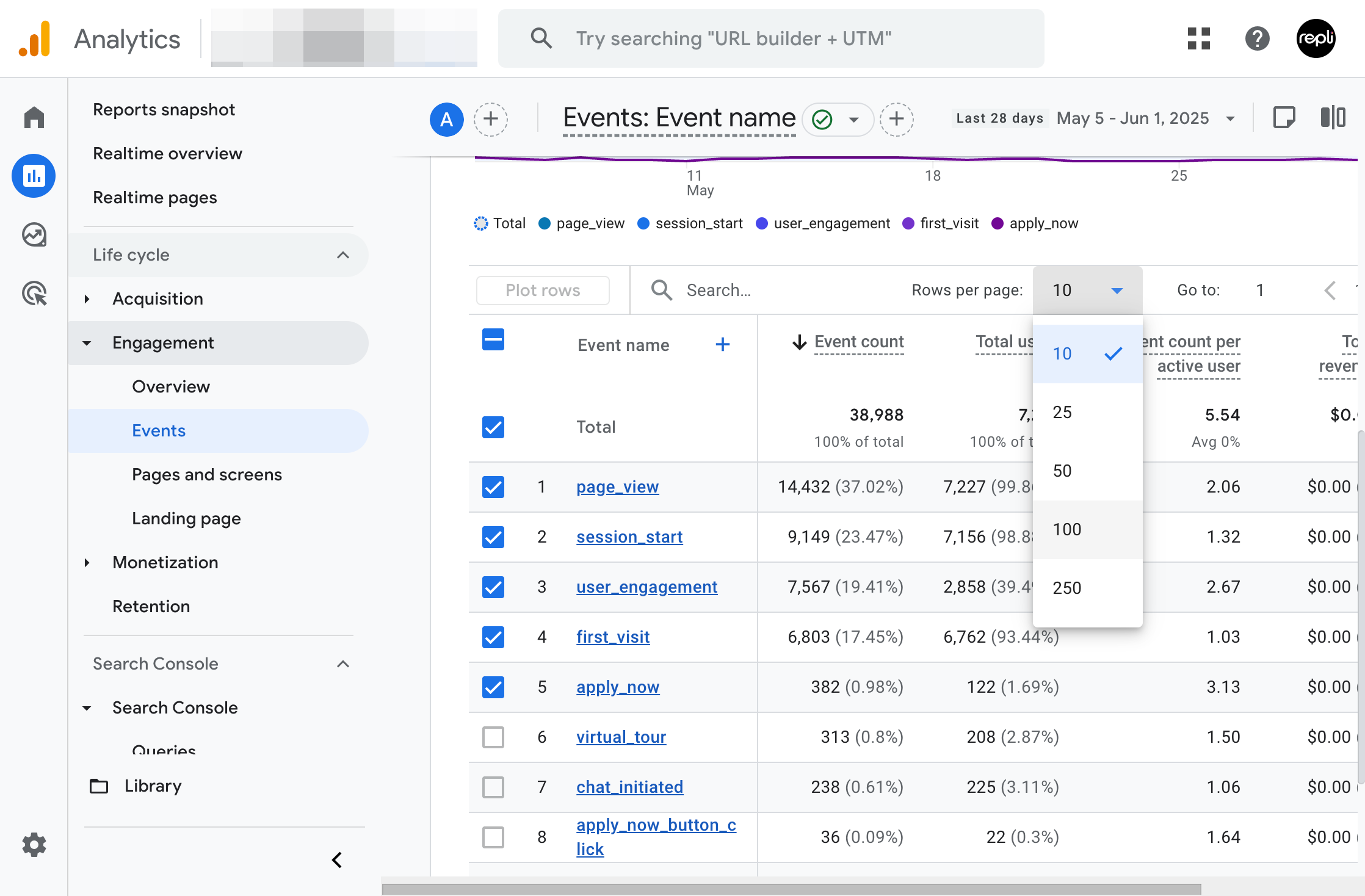Image resolution: width=1365 pixels, height=896 pixels.
Task: Click the green verified check icon
Action: pyautogui.click(x=822, y=119)
